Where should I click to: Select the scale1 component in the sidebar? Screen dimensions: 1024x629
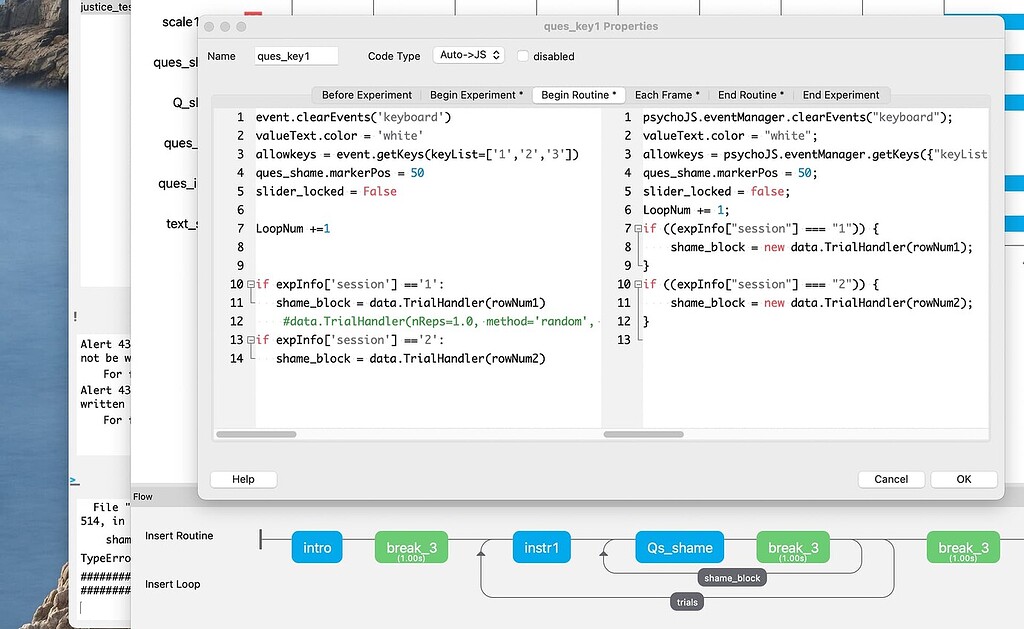pyautogui.click(x=178, y=21)
